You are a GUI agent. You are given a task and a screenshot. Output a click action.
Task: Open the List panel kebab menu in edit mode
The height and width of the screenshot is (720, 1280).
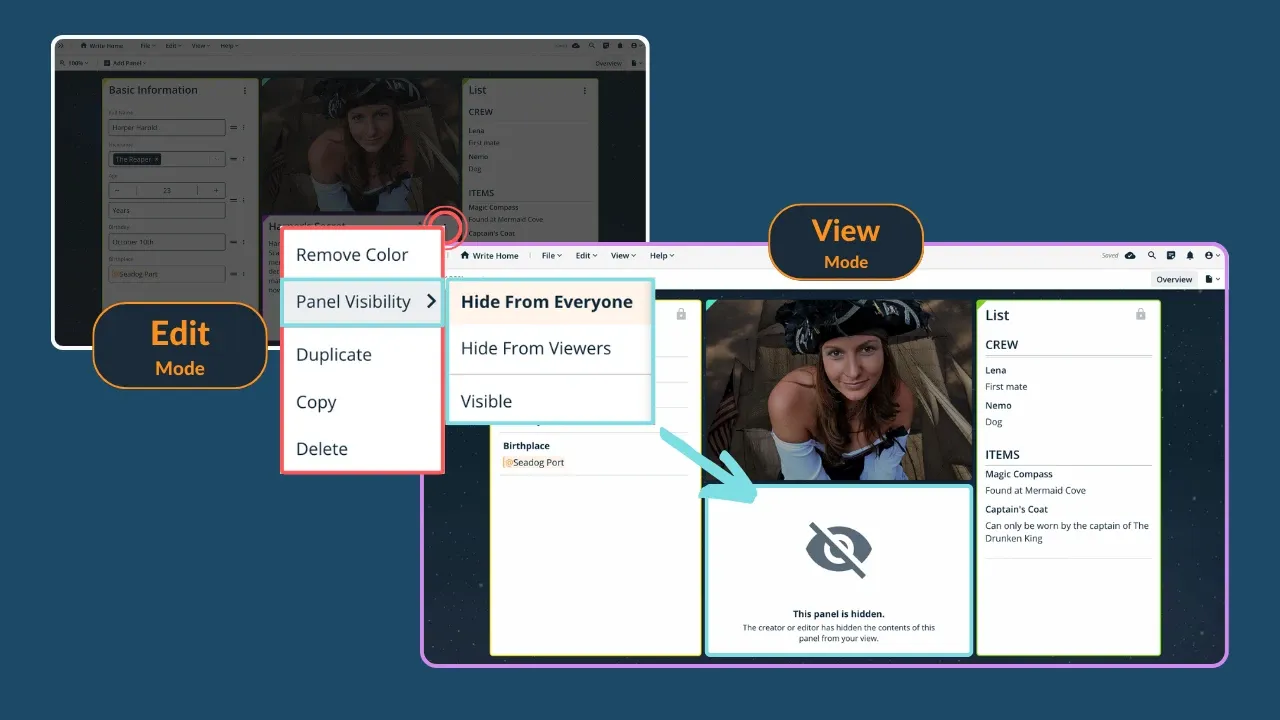coord(585,91)
